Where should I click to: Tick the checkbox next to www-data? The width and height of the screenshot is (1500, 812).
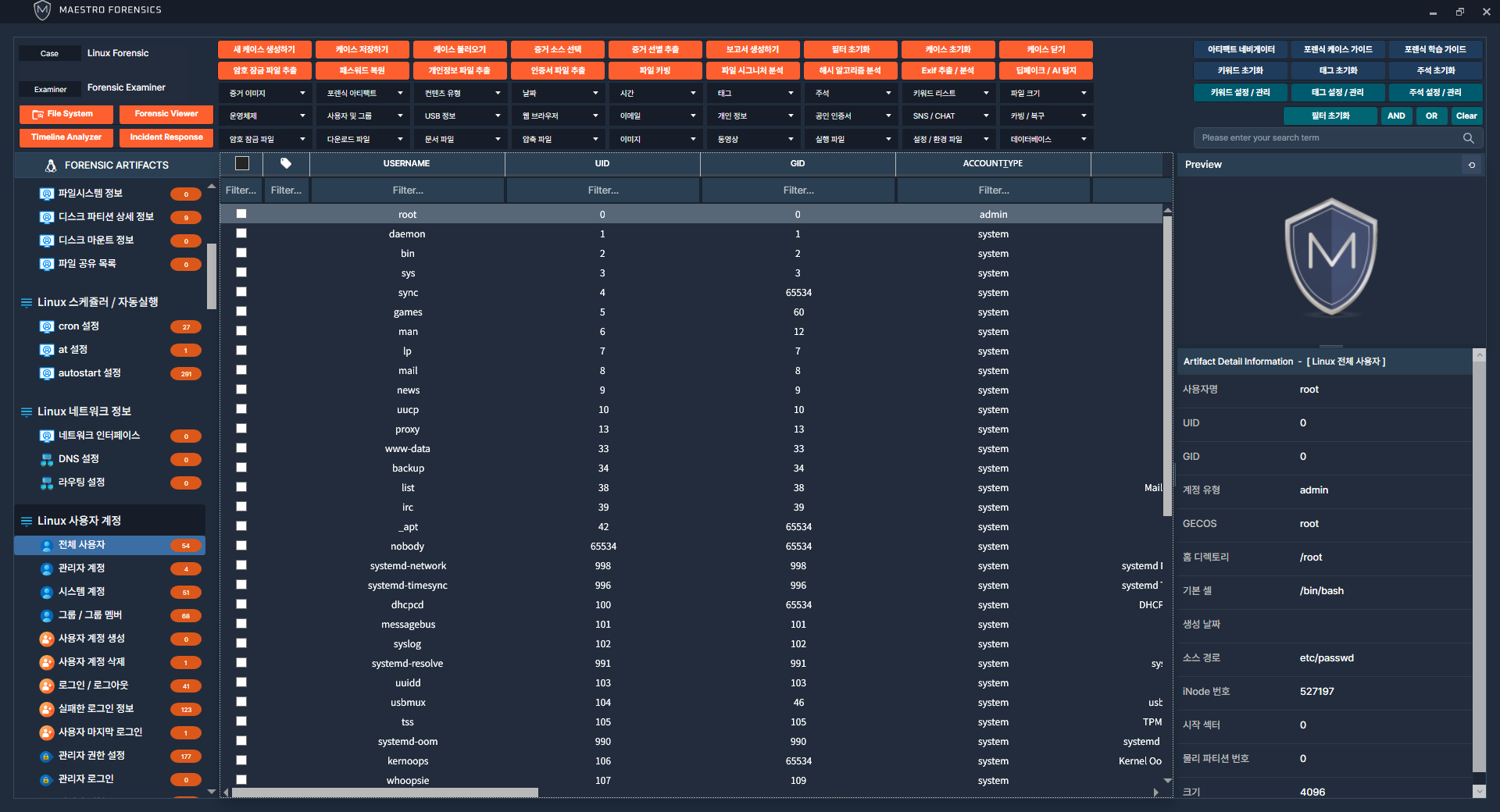point(241,448)
